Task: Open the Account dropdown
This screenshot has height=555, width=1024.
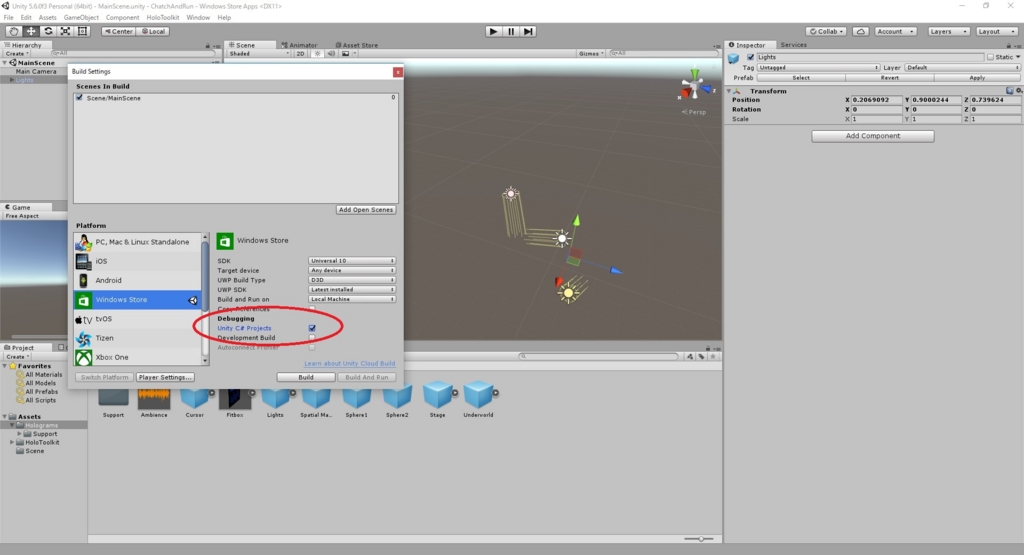Action: (x=895, y=31)
